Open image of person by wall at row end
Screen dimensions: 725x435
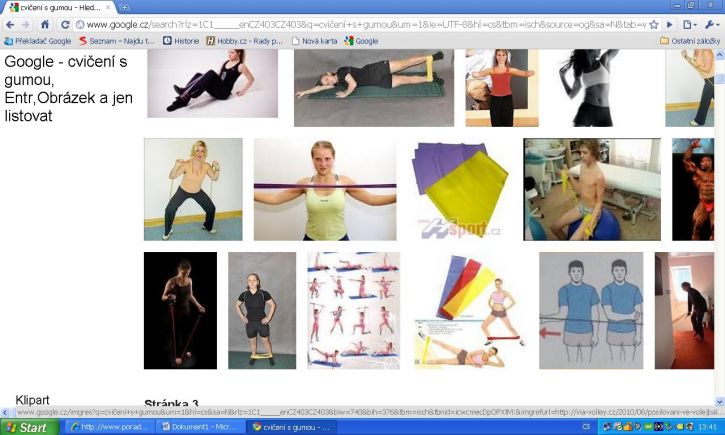point(689,88)
